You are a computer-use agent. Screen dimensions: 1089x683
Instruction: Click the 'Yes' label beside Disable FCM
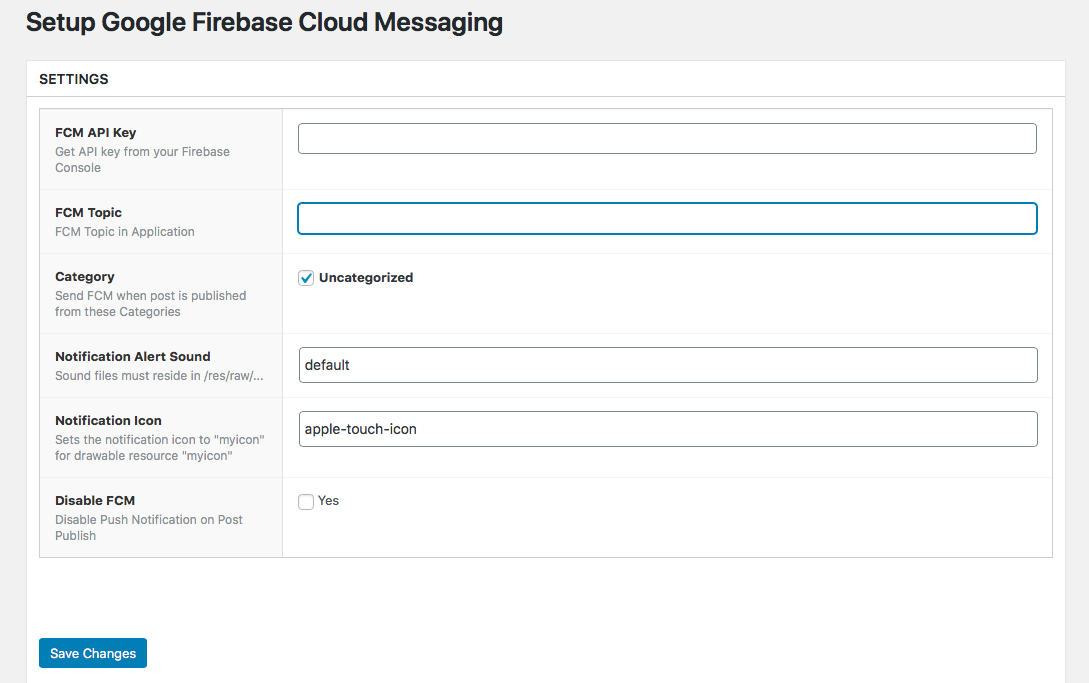[x=329, y=500]
